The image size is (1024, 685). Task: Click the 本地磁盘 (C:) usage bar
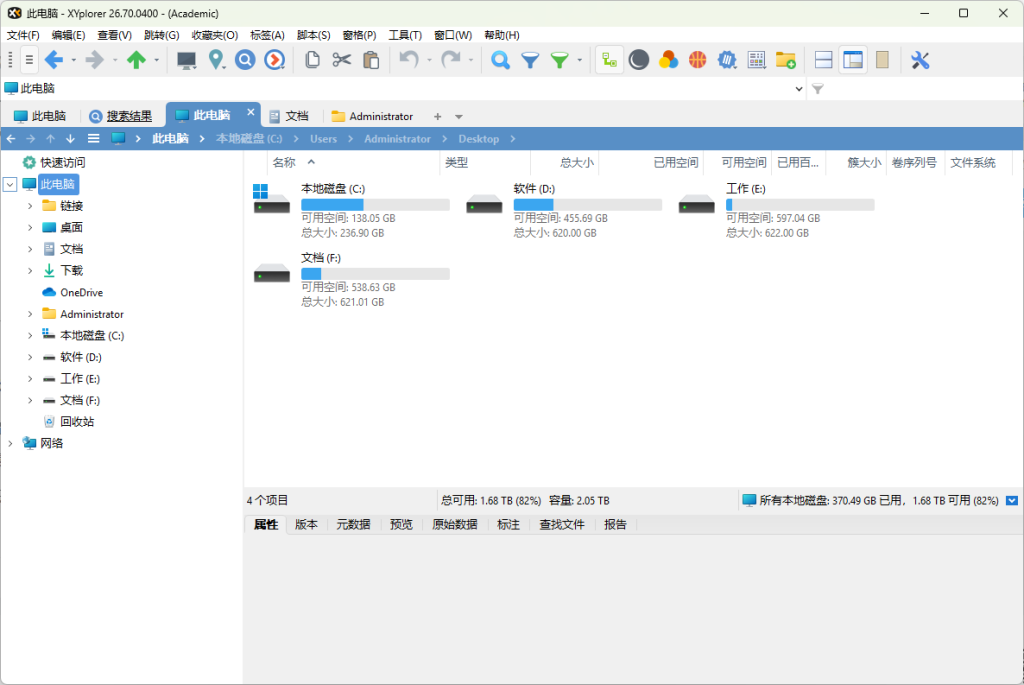[375, 205]
